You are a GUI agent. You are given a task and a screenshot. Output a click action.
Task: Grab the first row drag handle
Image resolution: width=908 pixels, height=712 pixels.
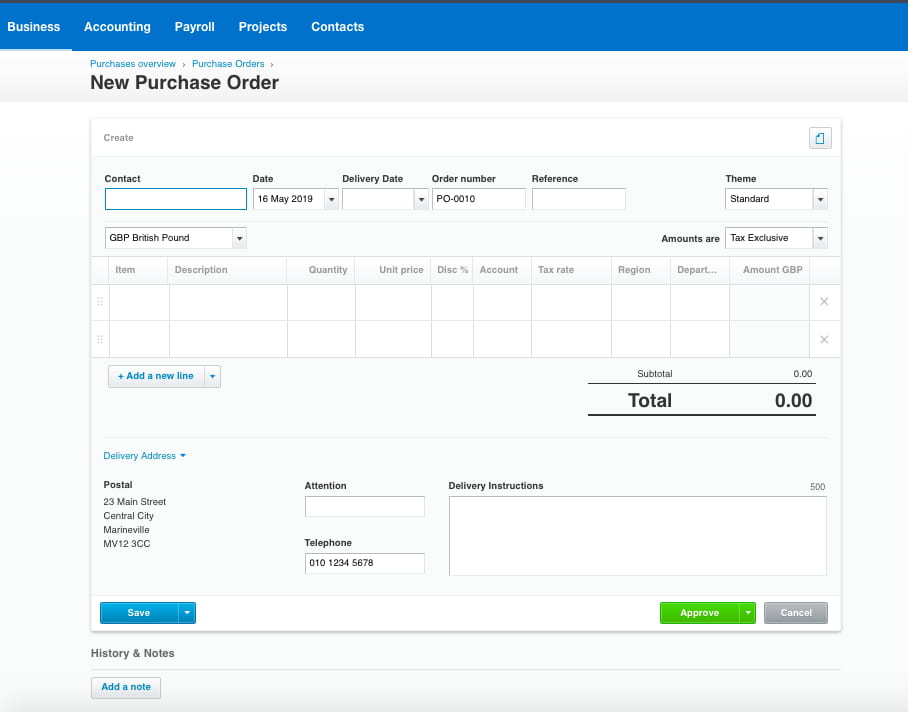click(99, 302)
